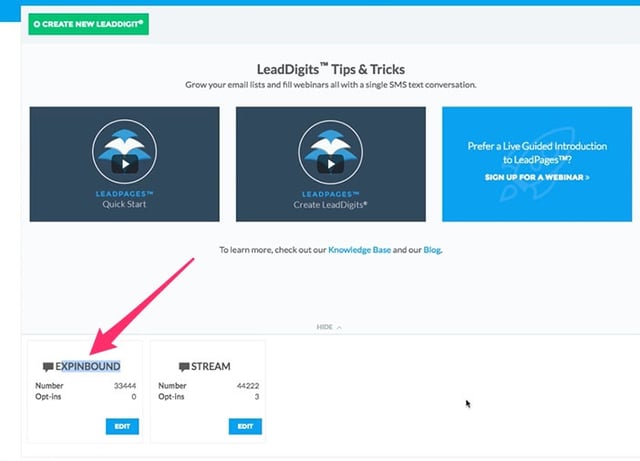The height and width of the screenshot is (461, 640).
Task: Click the Quick Start video caption
Action: click(x=124, y=204)
